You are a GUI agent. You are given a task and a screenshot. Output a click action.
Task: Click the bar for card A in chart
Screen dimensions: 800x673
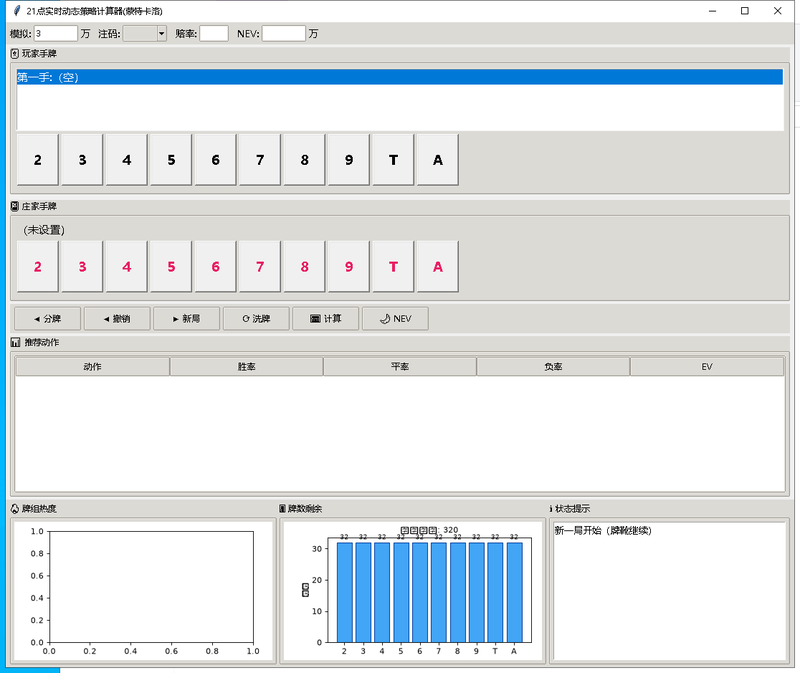[x=514, y=592]
